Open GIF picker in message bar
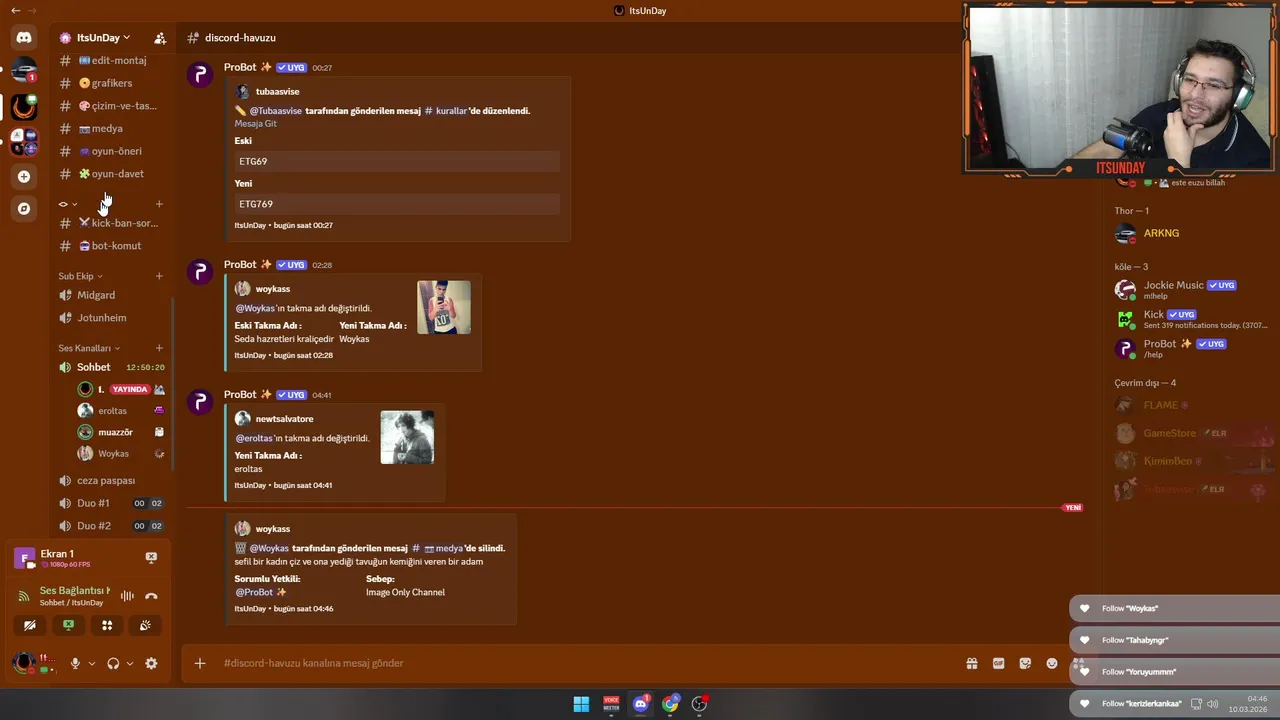1280x720 pixels. point(998,663)
